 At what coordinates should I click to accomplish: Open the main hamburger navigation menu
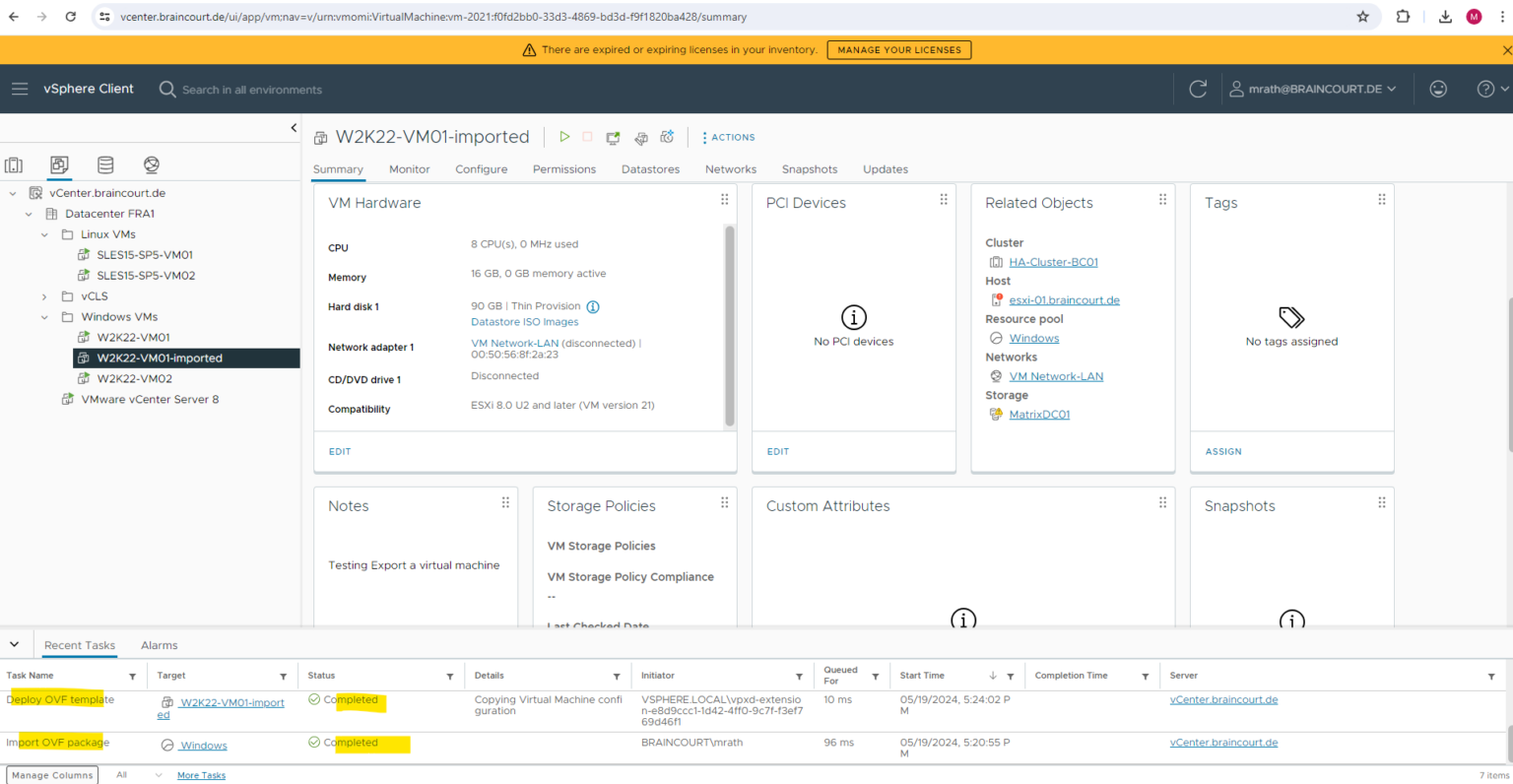pos(20,89)
